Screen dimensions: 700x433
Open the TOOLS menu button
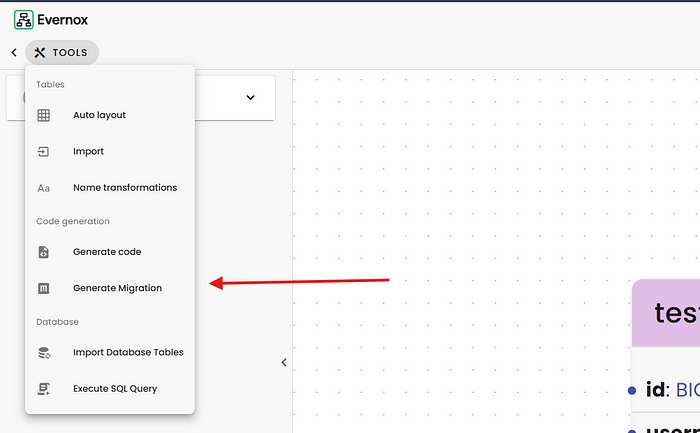(x=62, y=53)
